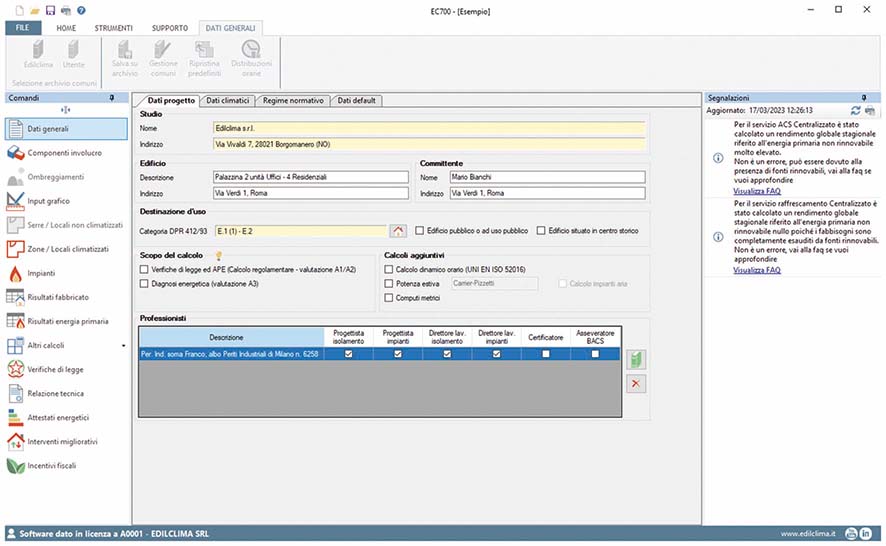Open the FILE menu
886x546 pixels.
pyautogui.click(x=23, y=28)
